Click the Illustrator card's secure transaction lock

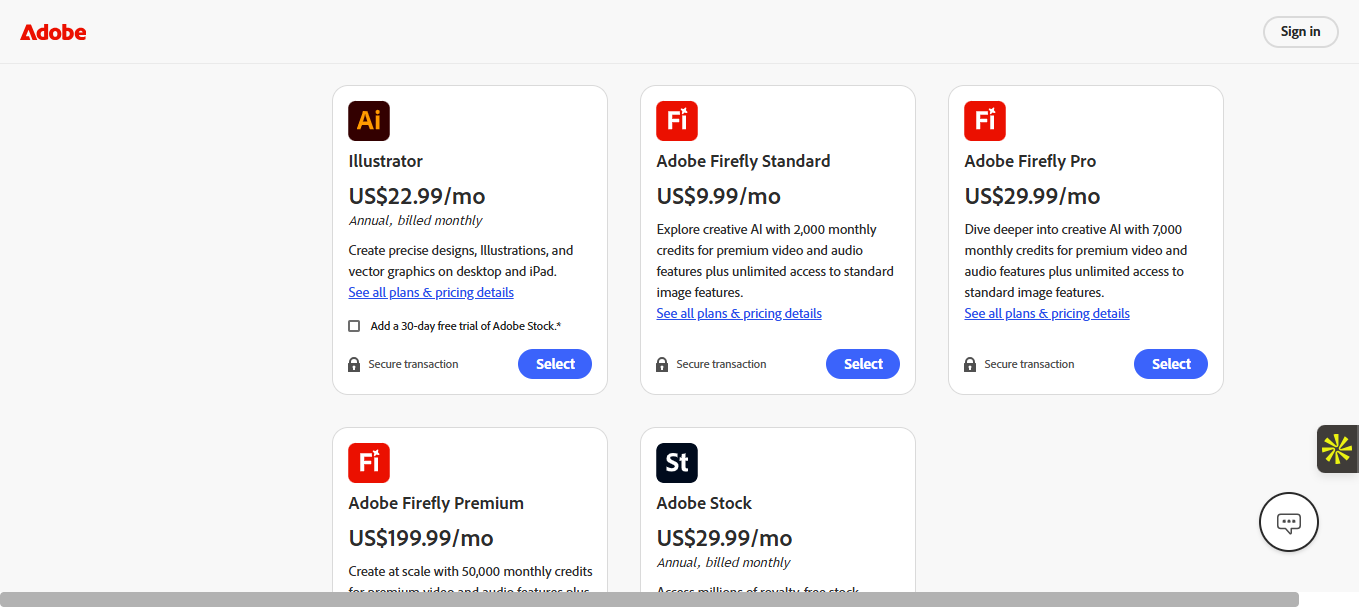(354, 365)
